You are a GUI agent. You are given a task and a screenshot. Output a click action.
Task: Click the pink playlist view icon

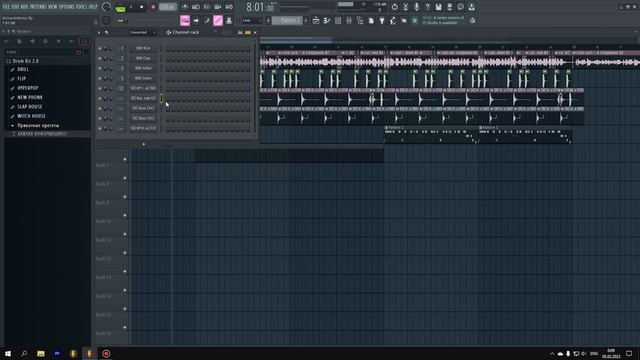[x=185, y=20]
